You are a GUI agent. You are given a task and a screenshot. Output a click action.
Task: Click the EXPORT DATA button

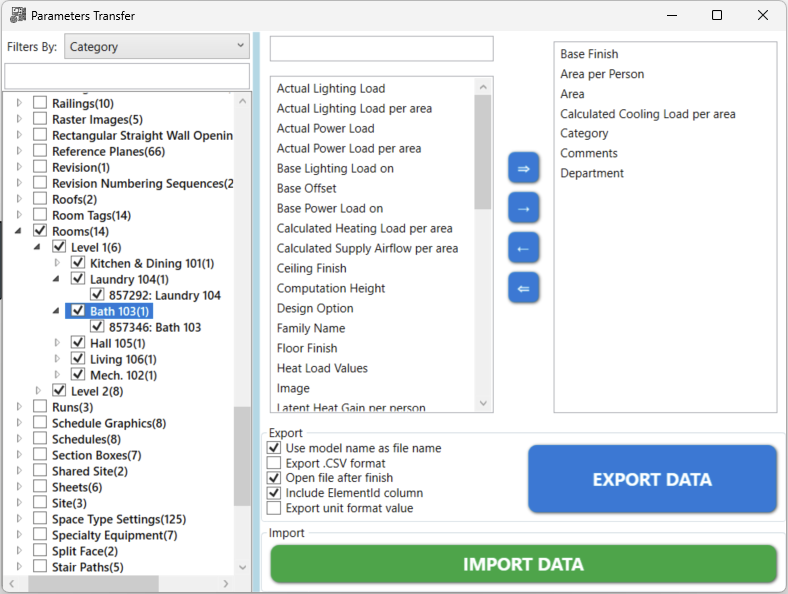652,479
